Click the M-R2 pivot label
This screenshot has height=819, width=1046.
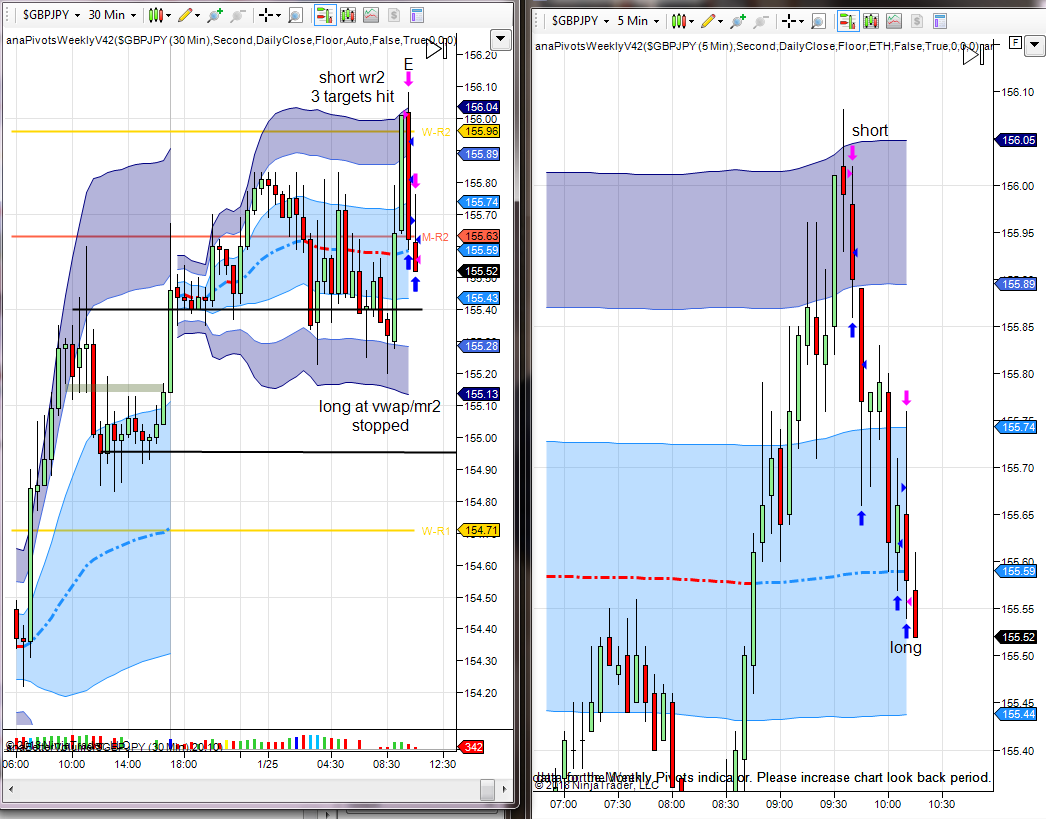(x=435, y=237)
